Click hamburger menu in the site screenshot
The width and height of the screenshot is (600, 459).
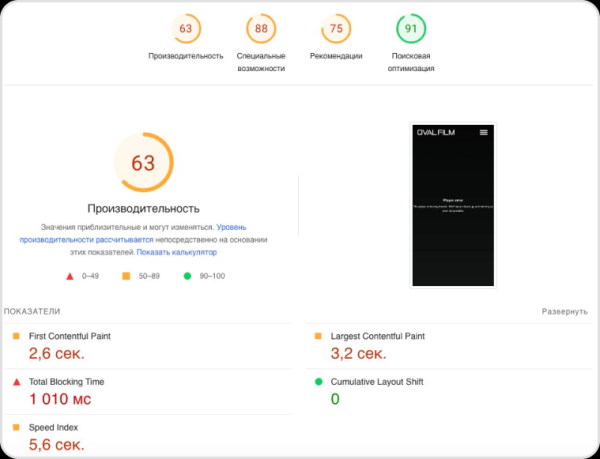pyautogui.click(x=484, y=132)
